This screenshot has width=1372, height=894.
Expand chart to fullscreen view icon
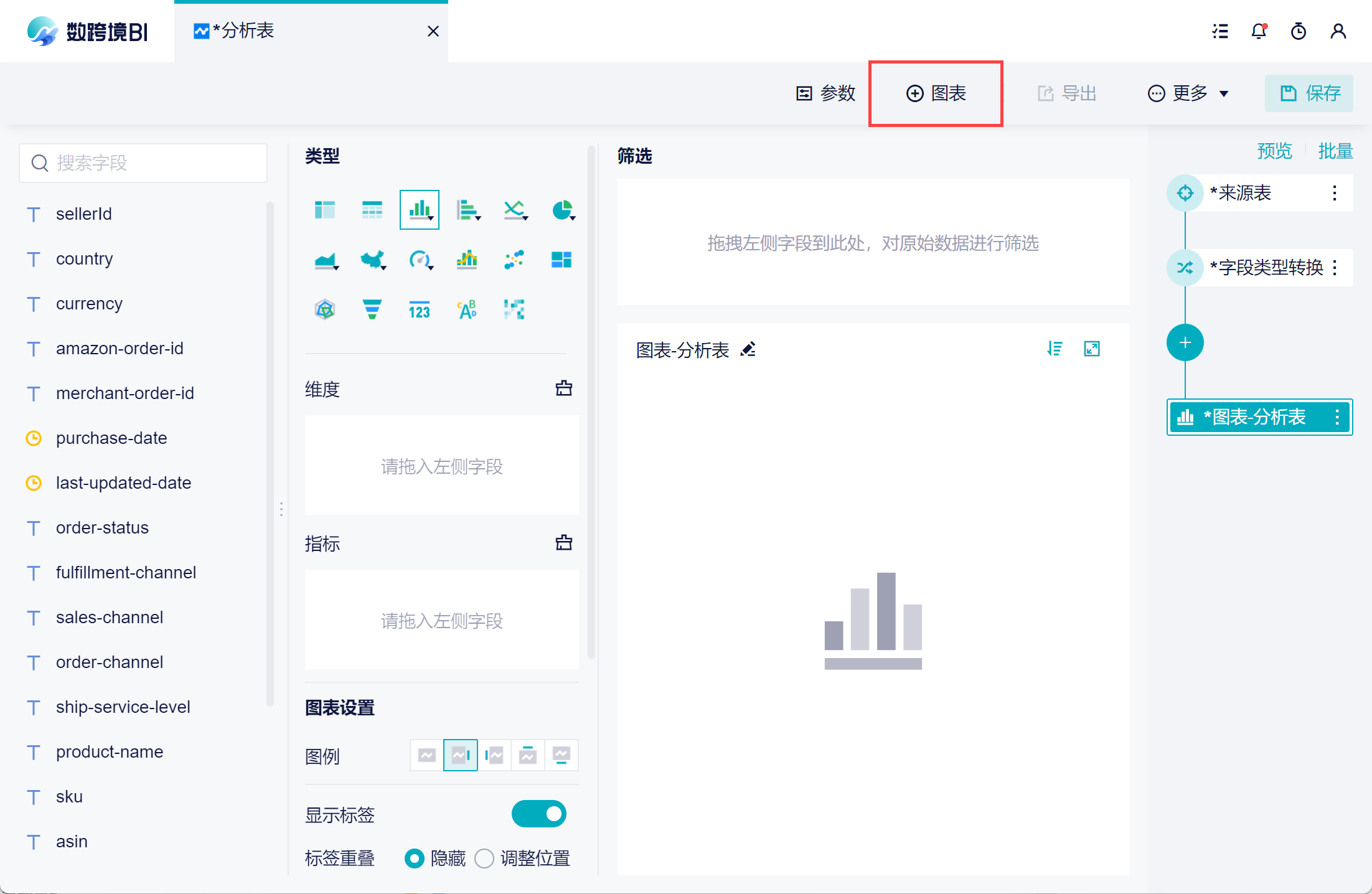pyautogui.click(x=1092, y=349)
